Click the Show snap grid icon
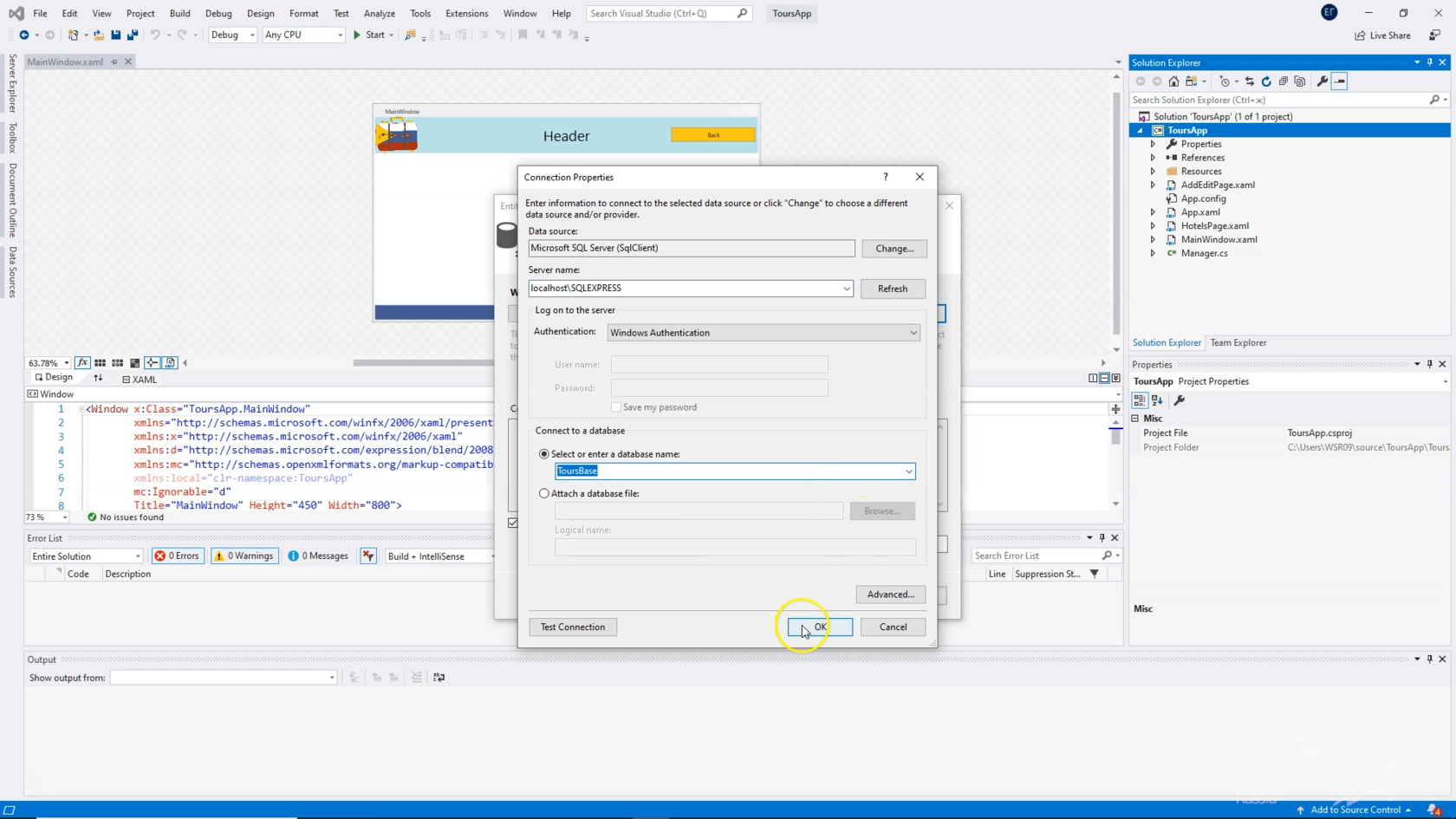The height and width of the screenshot is (819, 1456). click(x=100, y=363)
